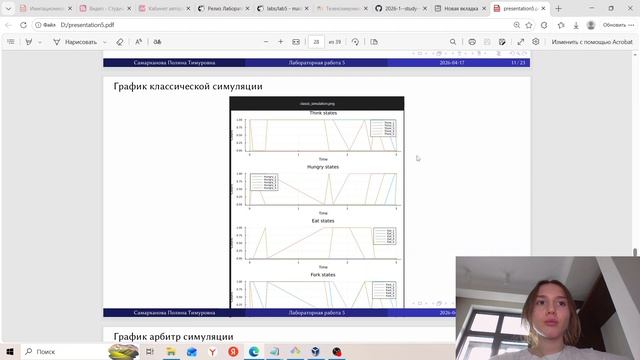Image resolution: width=640 pixels, height=360 pixels.
Task: Toggle fit to width view
Action: click(x=296, y=42)
